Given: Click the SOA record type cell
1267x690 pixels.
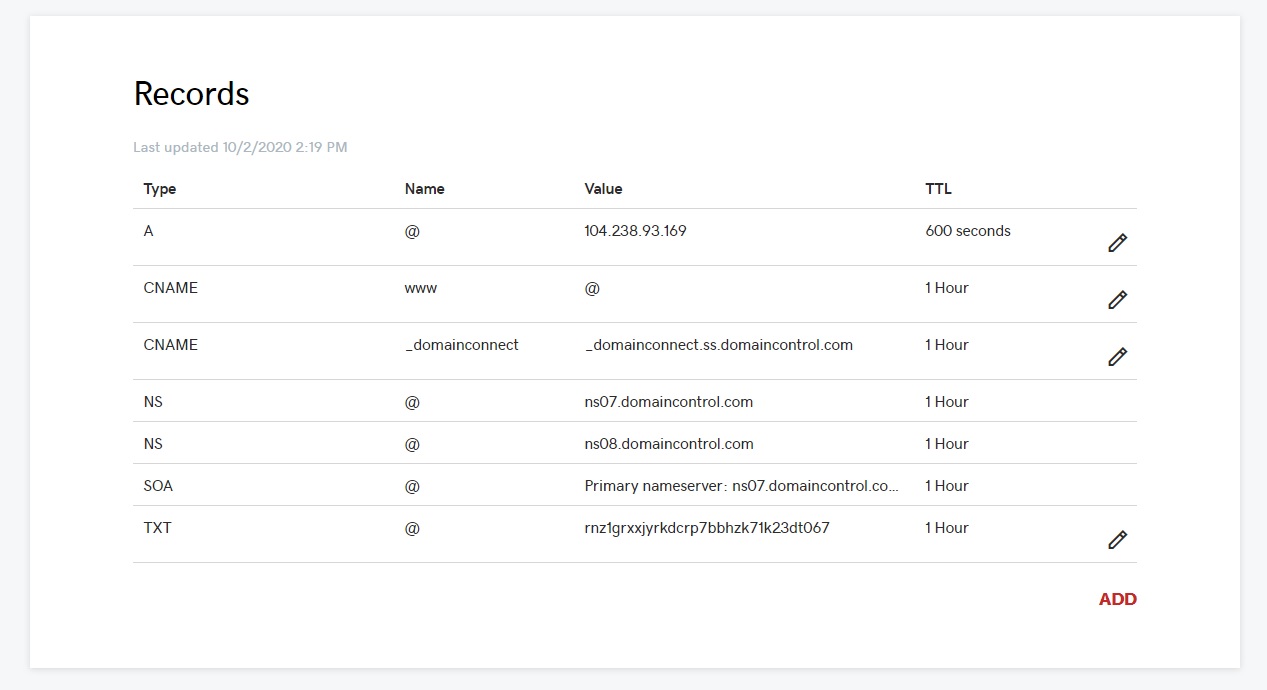Looking at the screenshot, I should pos(158,486).
